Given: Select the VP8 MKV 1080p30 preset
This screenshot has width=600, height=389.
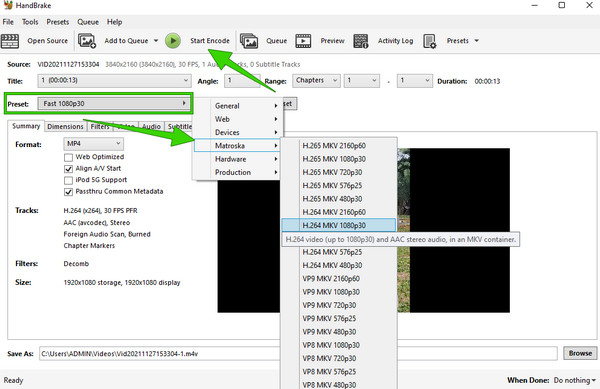Looking at the screenshot, I should click(x=339, y=345).
